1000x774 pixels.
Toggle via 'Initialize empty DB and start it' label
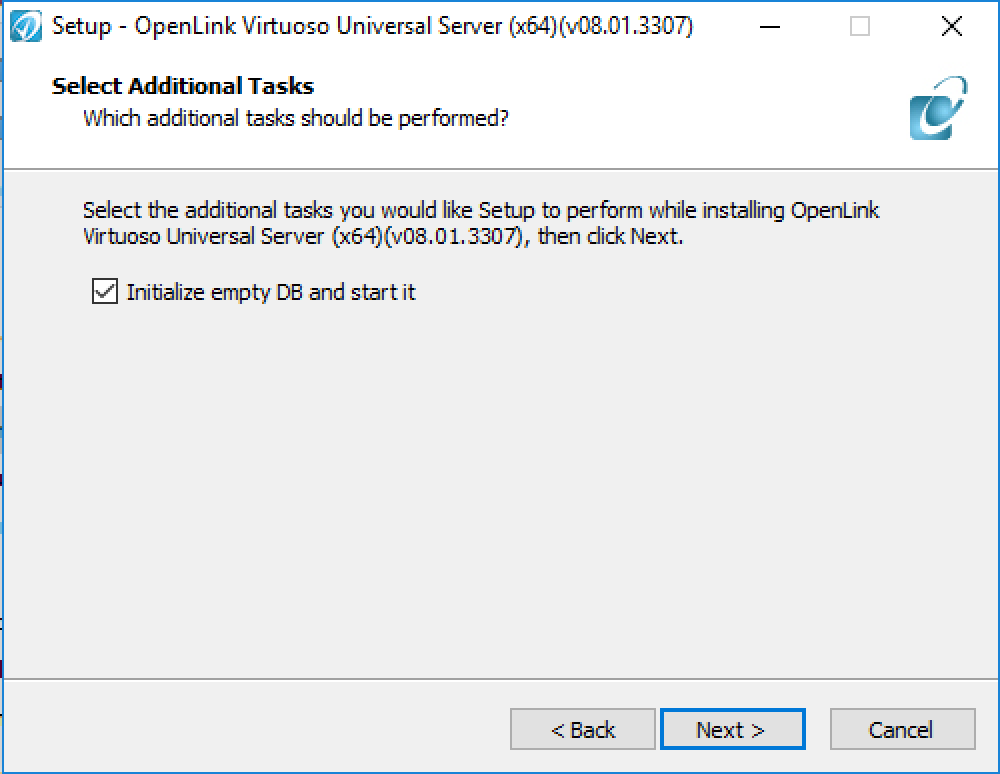[x=271, y=292]
